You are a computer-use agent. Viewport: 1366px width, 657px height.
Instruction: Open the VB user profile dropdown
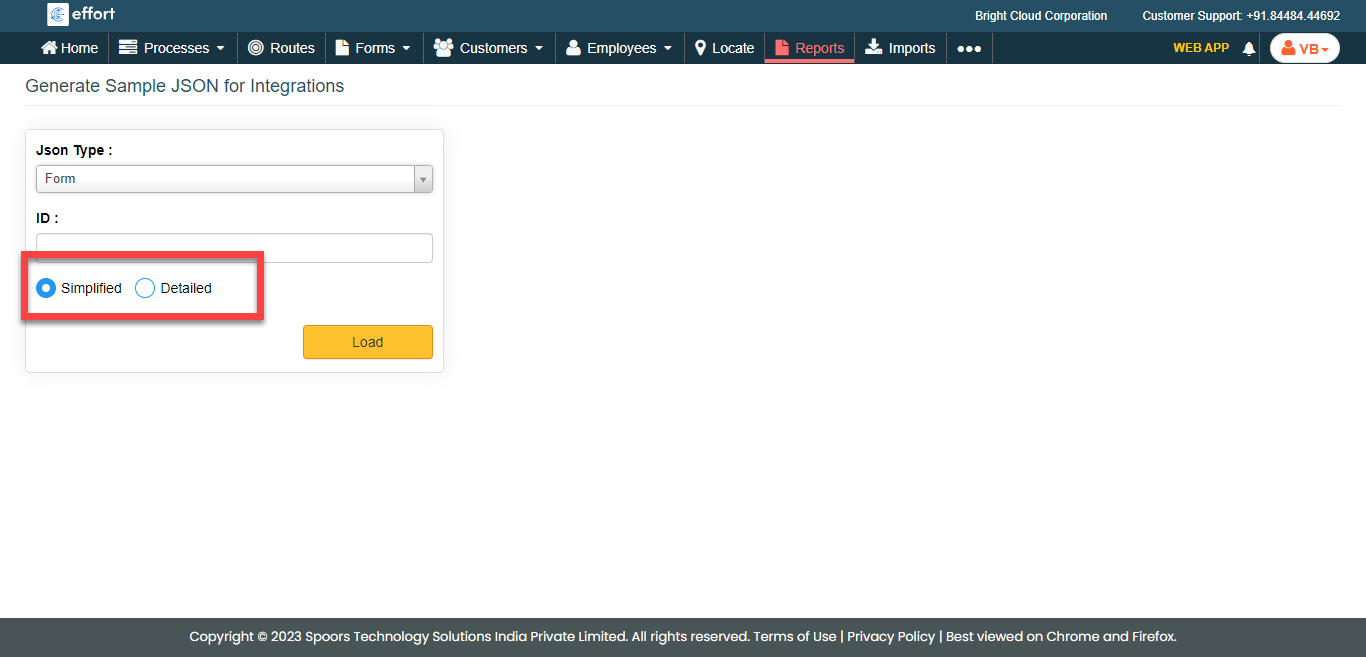(1304, 48)
